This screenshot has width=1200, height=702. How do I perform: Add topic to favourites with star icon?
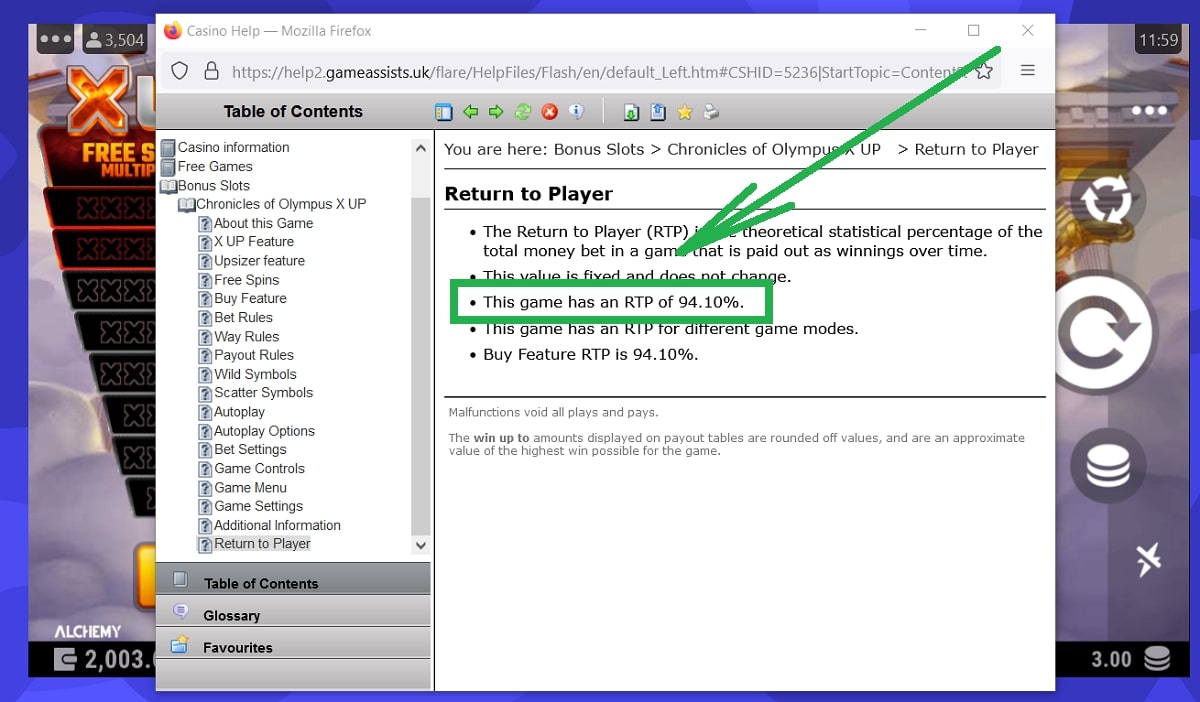tap(685, 112)
